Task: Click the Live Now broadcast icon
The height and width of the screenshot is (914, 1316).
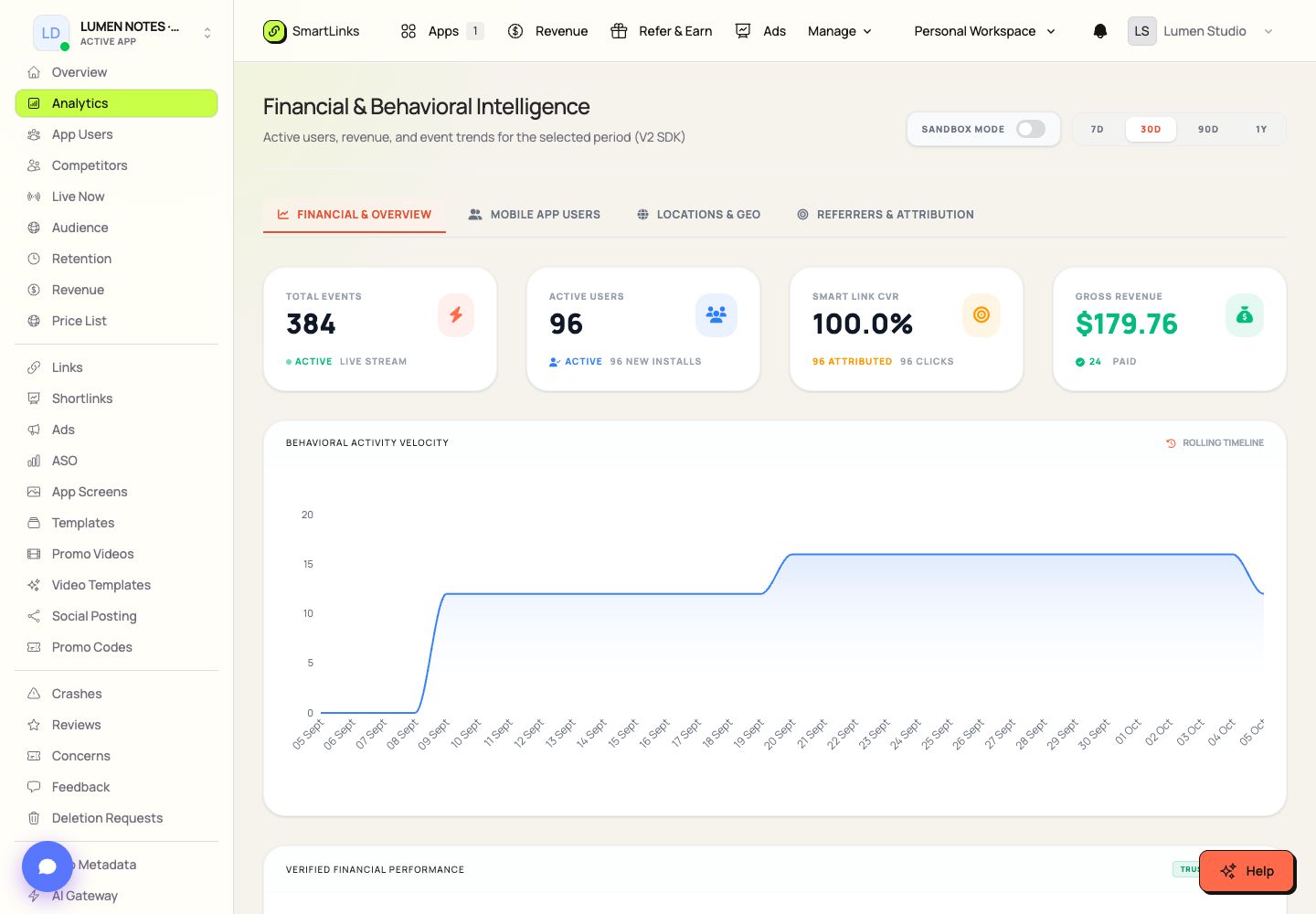Action: tap(34, 197)
